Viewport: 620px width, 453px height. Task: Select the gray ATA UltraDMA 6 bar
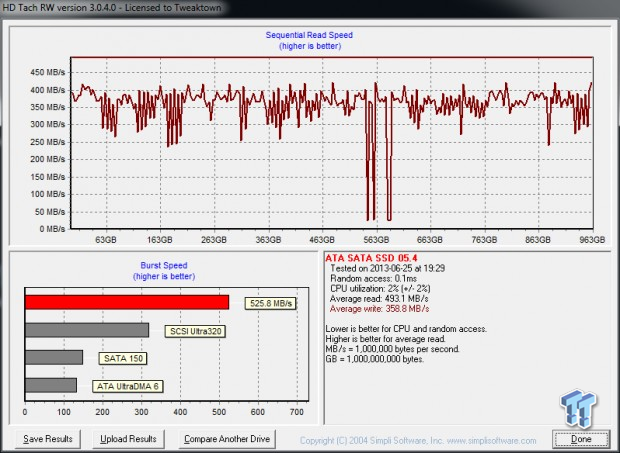[x=51, y=385]
